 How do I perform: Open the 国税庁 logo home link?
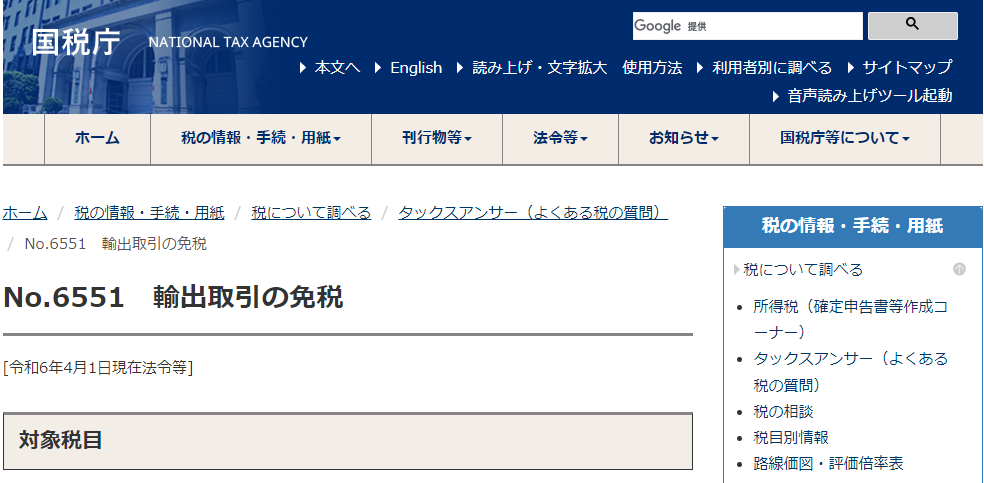click(x=76, y=42)
